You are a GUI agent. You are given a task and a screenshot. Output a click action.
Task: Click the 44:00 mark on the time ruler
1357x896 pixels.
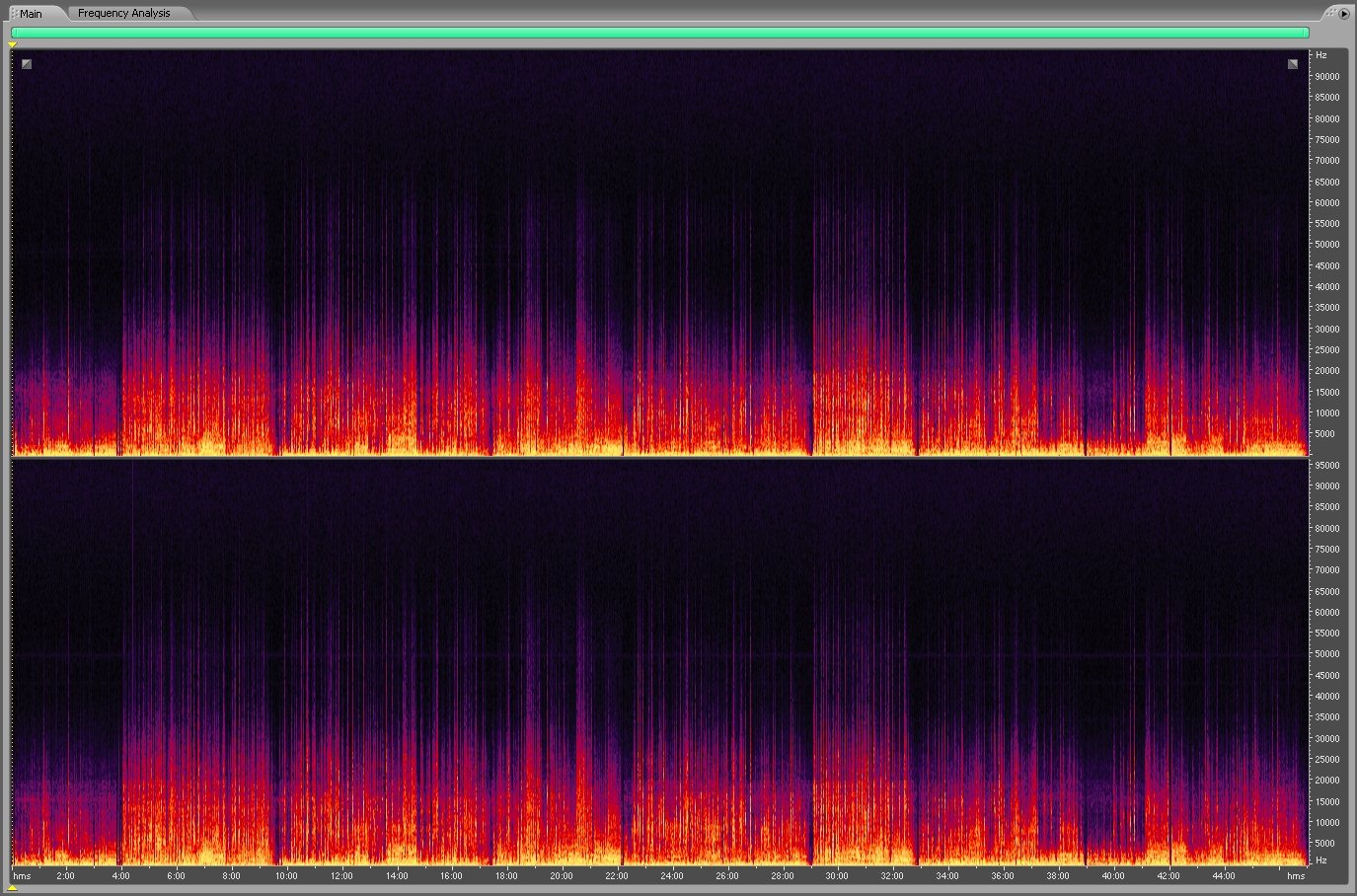(x=1223, y=875)
